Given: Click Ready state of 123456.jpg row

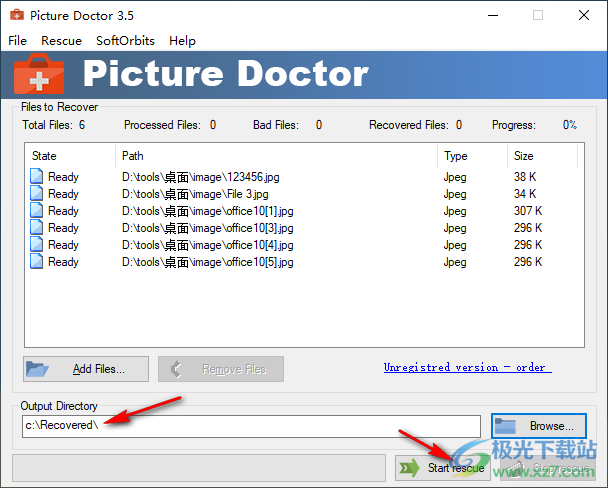Looking at the screenshot, I should (x=63, y=177).
